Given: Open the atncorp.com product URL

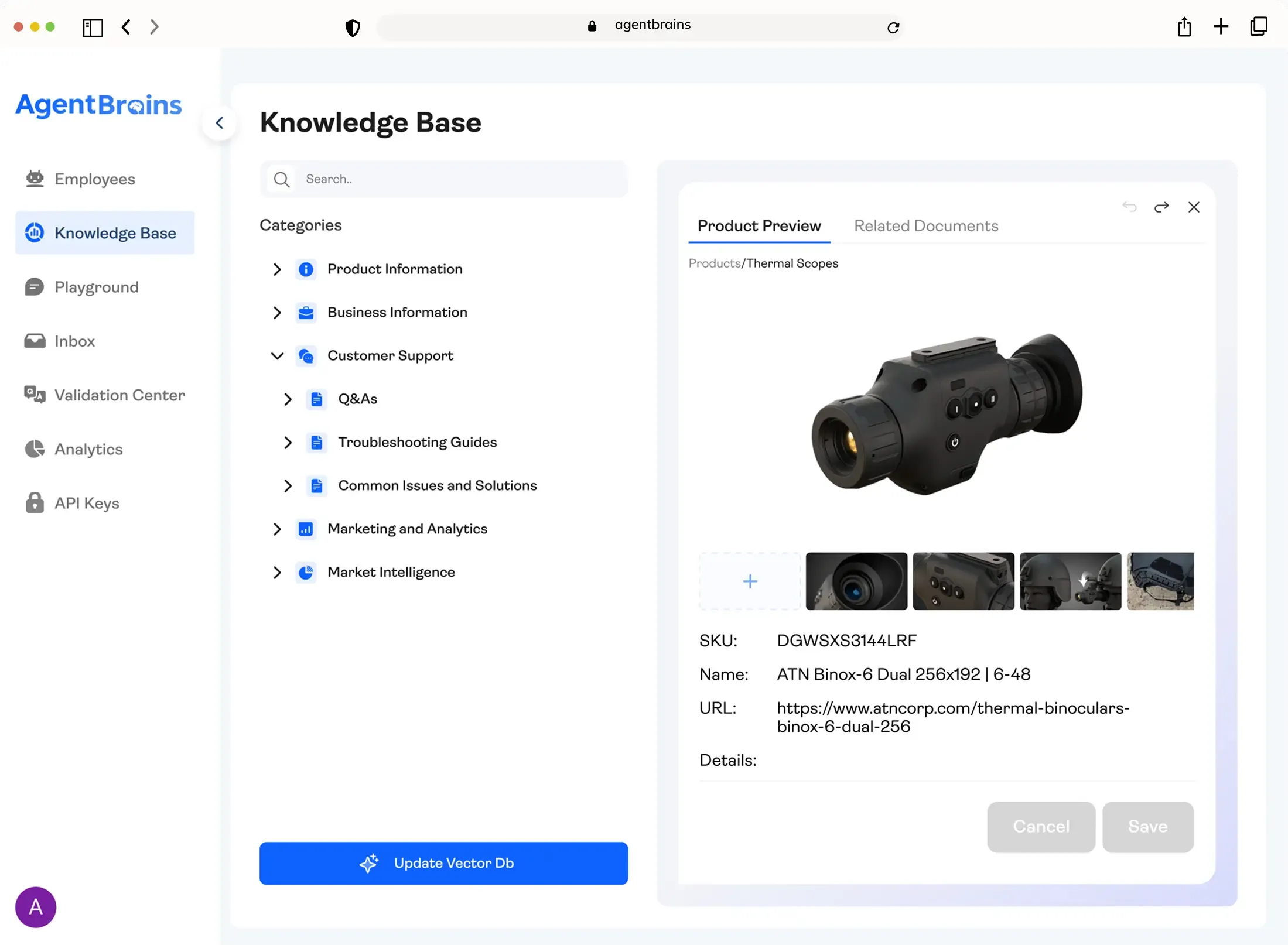Looking at the screenshot, I should 953,717.
